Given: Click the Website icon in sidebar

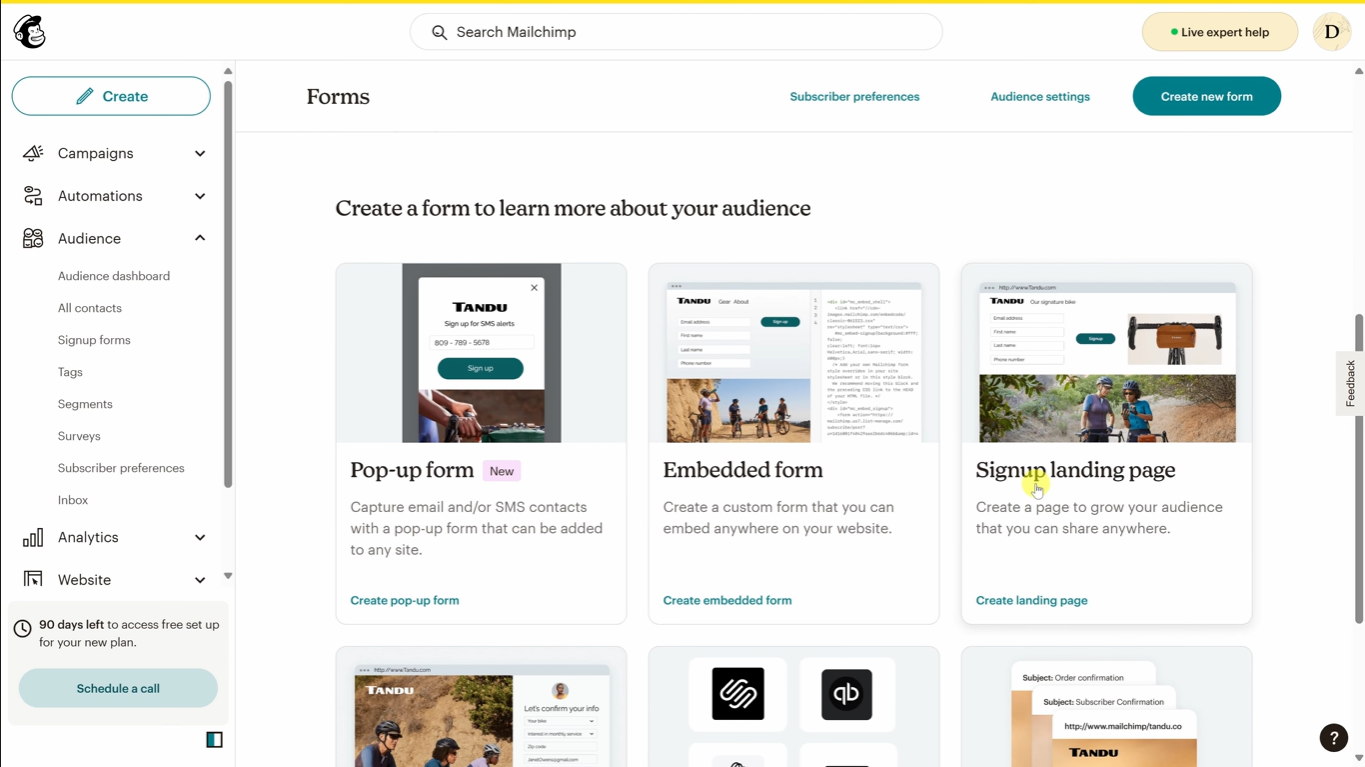Looking at the screenshot, I should (x=32, y=579).
